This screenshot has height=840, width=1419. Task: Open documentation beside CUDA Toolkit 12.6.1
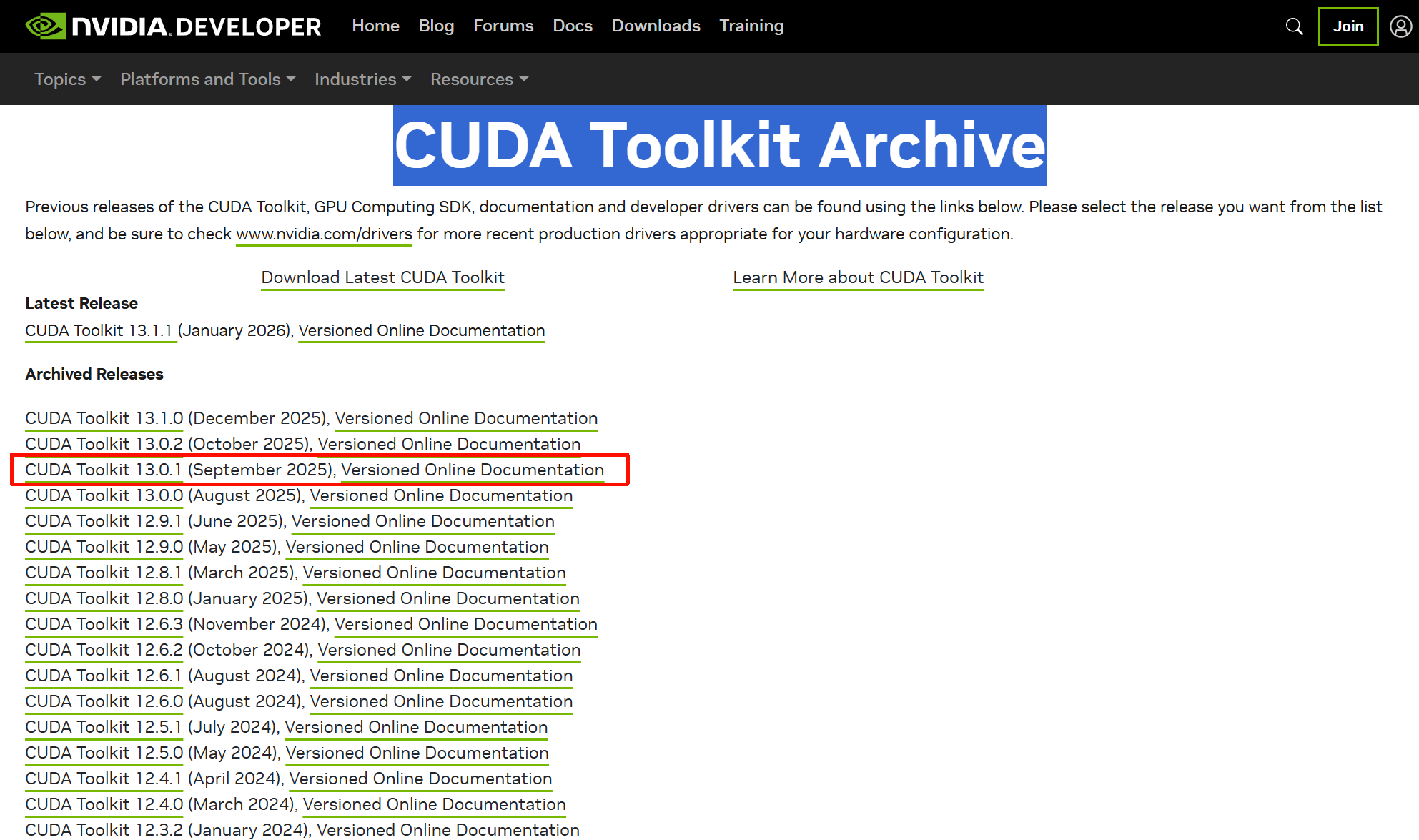click(x=441, y=676)
